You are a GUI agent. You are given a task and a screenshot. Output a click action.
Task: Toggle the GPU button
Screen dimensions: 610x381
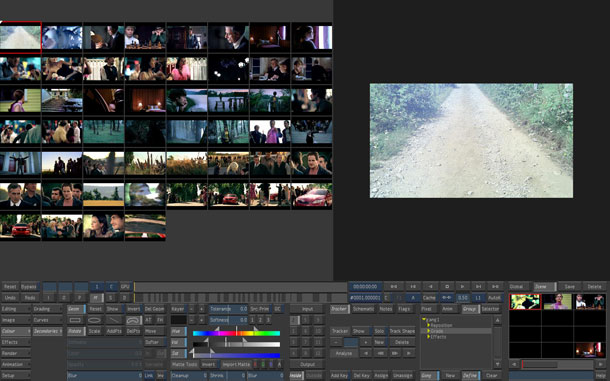(125, 286)
